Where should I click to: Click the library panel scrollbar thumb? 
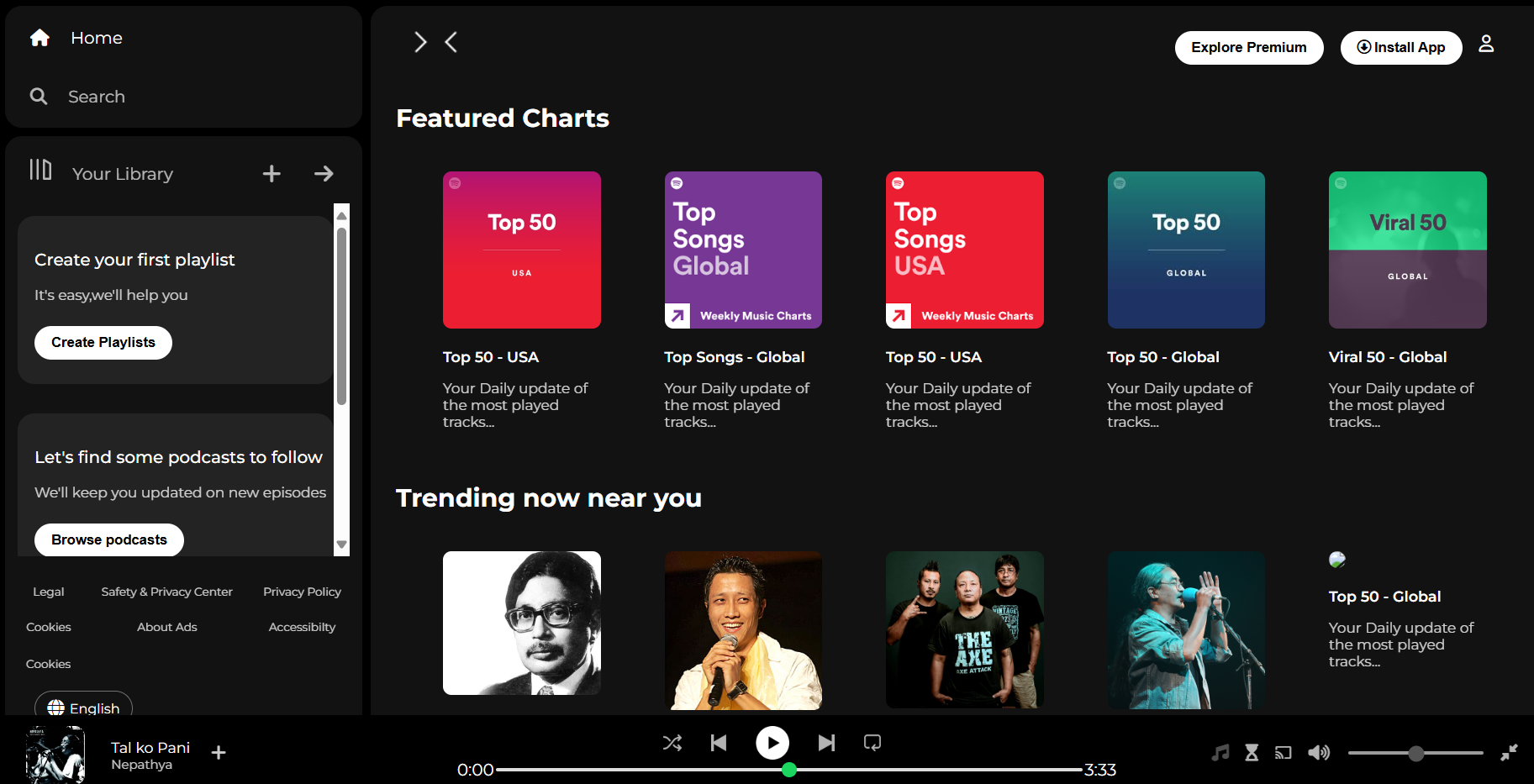click(341, 317)
